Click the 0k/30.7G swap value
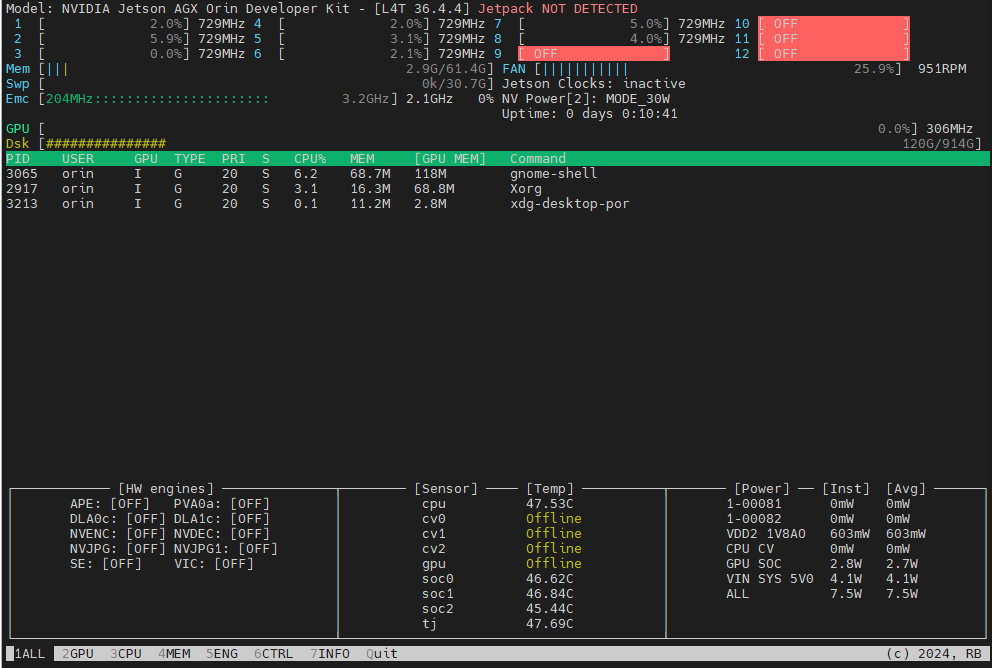992x668 pixels. coord(454,84)
